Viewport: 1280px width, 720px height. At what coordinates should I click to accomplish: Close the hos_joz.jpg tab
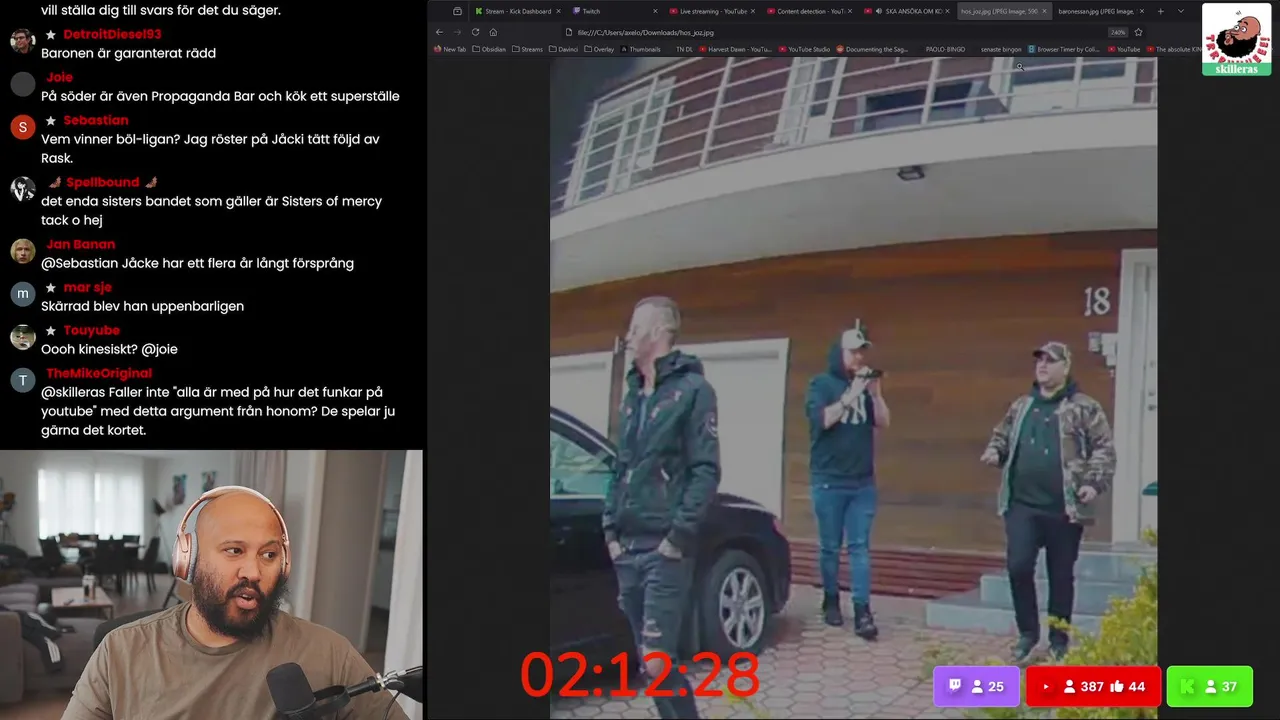pyautogui.click(x=1044, y=11)
